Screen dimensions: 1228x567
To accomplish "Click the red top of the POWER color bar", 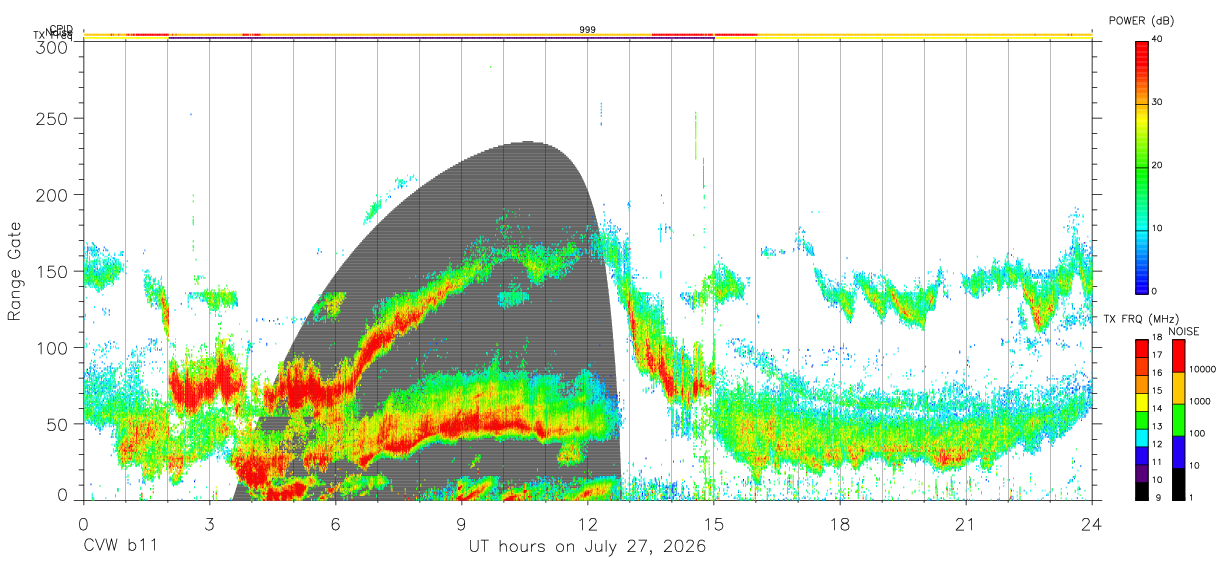I will point(1141,46).
